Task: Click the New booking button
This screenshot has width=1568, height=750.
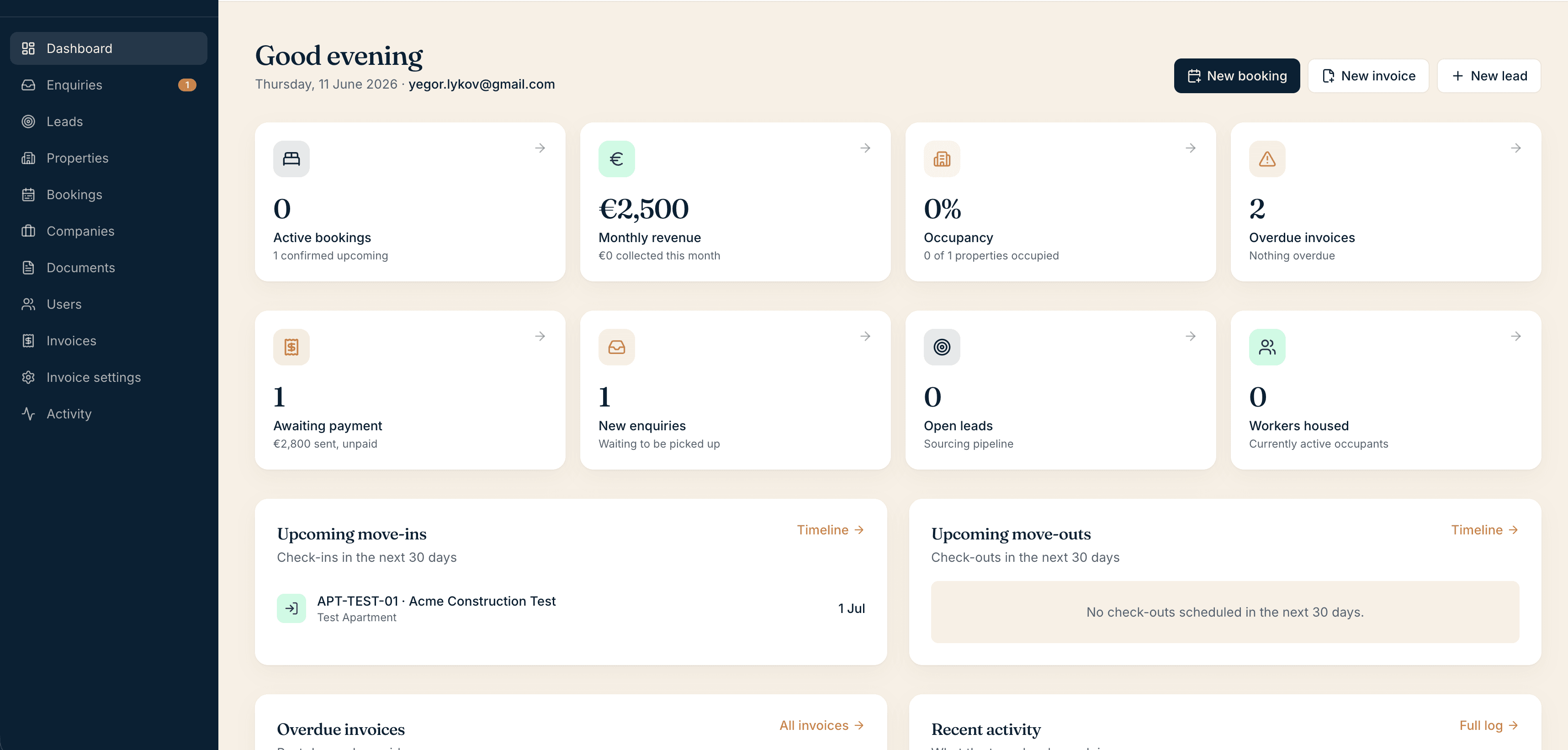Action: [x=1236, y=76]
